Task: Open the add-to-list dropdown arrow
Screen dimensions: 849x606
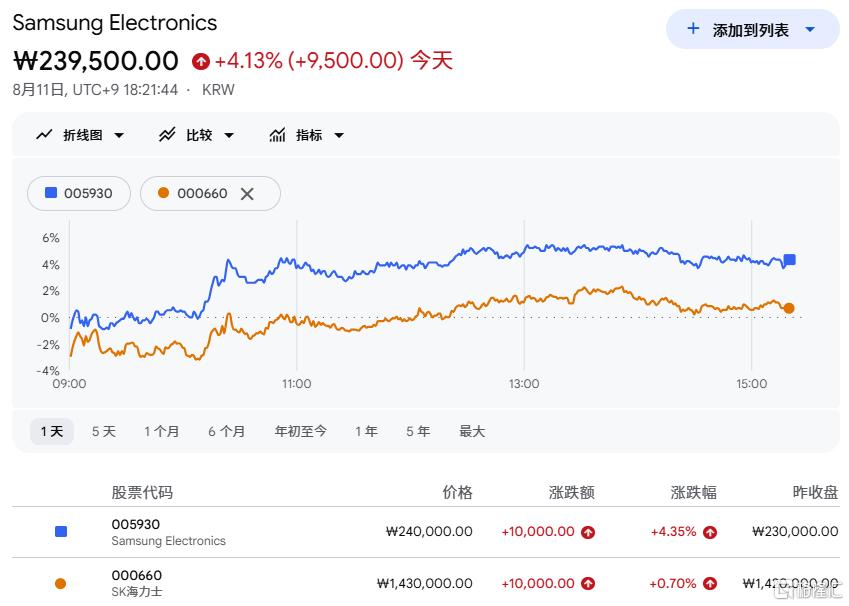Action: [x=810, y=29]
